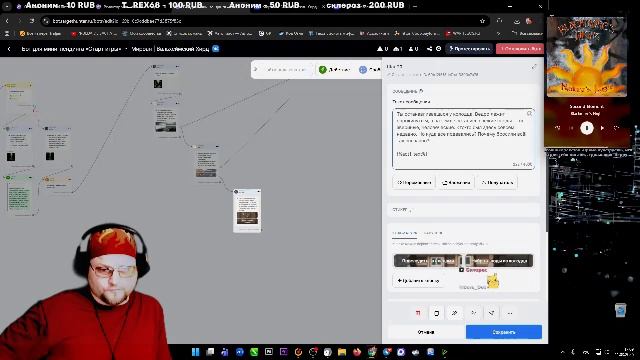
Task: Click the third button below the message text
Action: coord(497,182)
